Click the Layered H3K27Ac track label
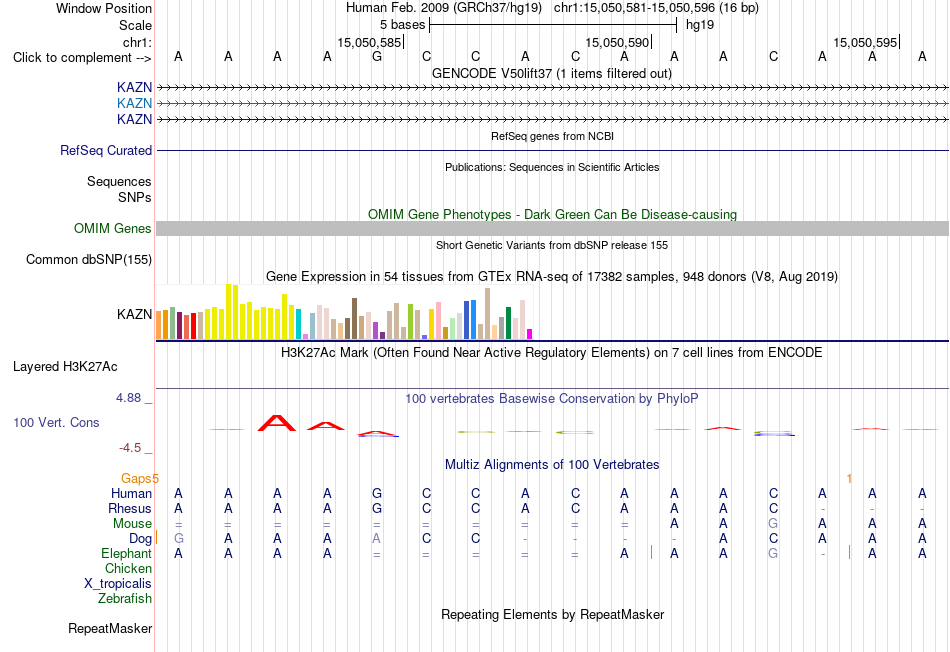Screen dimensions: 950x652 point(65,367)
